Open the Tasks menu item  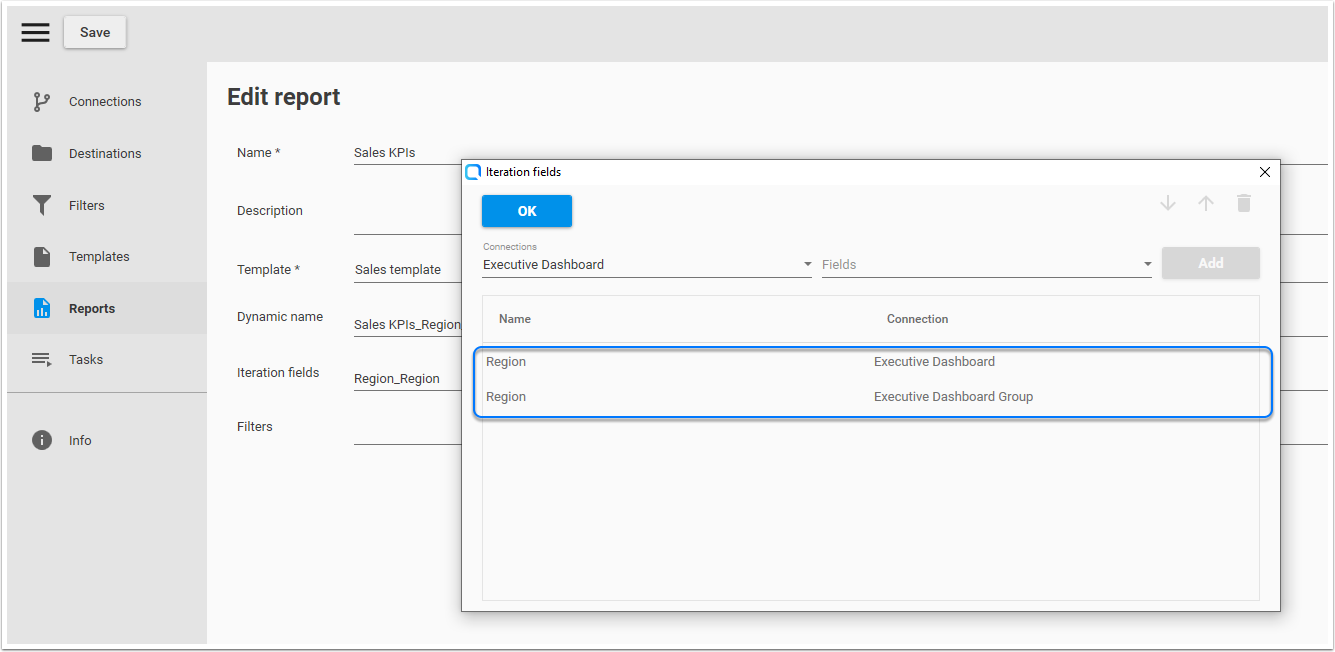coord(86,360)
